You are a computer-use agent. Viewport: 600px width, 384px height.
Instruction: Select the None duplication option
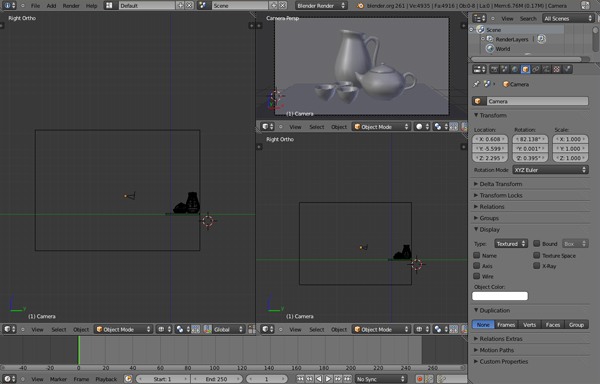coord(483,325)
